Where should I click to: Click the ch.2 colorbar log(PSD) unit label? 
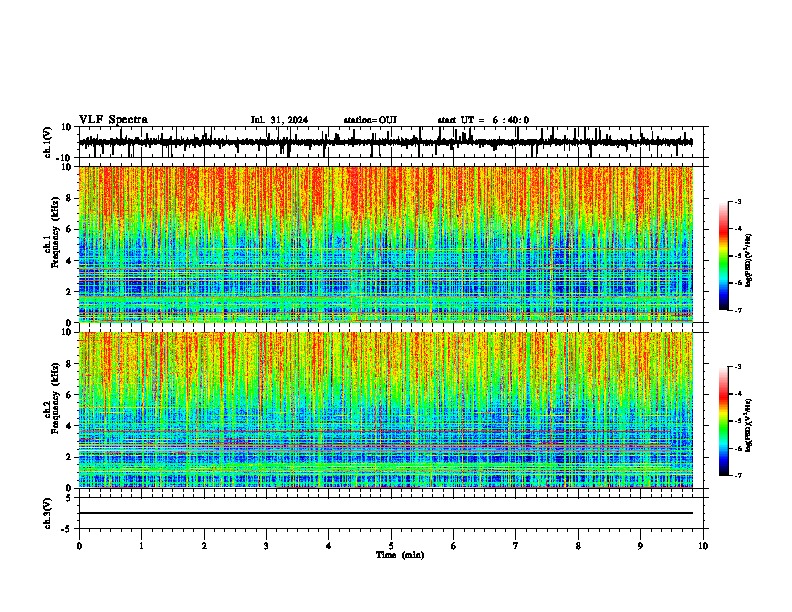[748, 425]
